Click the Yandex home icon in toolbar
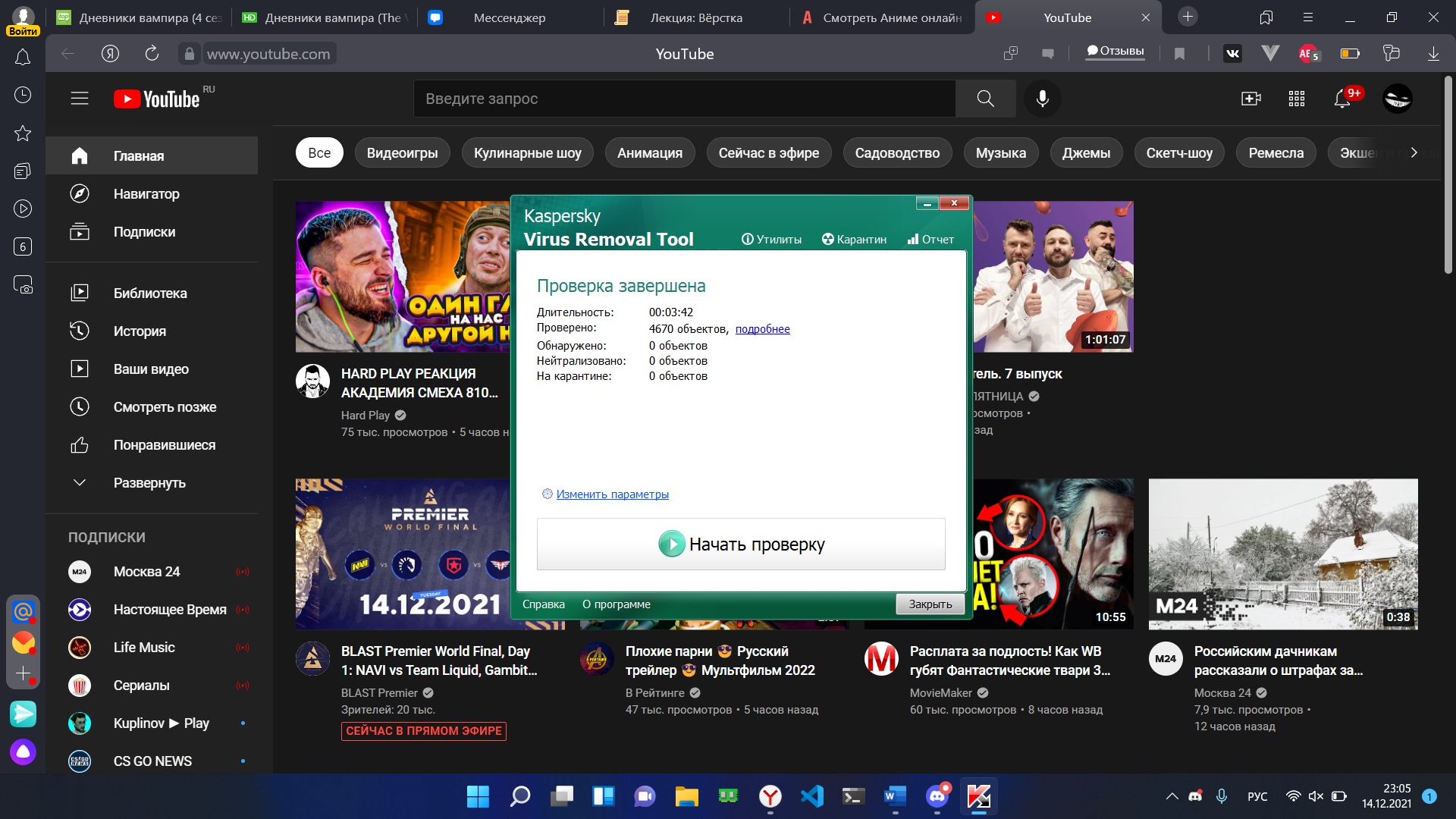This screenshot has height=819, width=1456. coord(111,53)
